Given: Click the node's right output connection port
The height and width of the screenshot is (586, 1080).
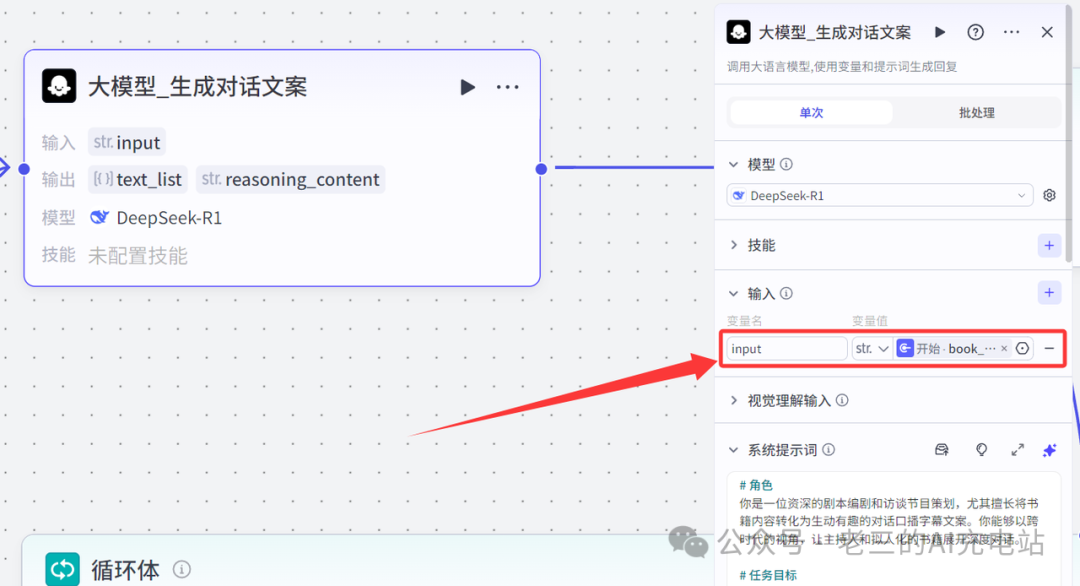Looking at the screenshot, I should (541, 169).
